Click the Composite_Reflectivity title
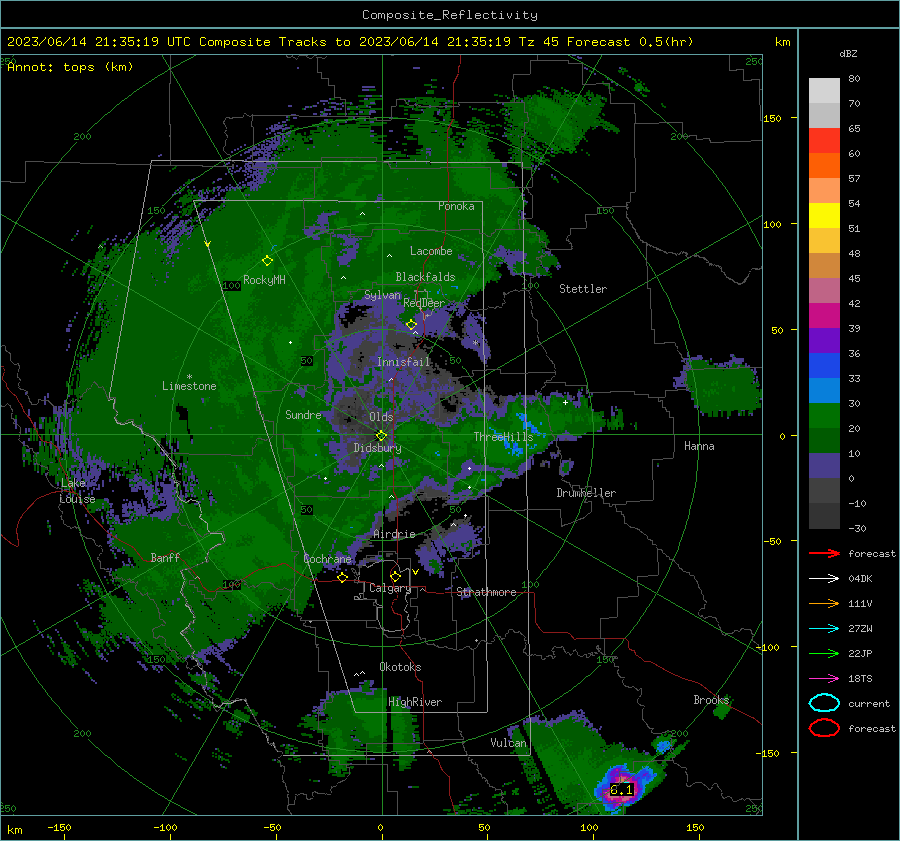900x841 pixels. (450, 15)
